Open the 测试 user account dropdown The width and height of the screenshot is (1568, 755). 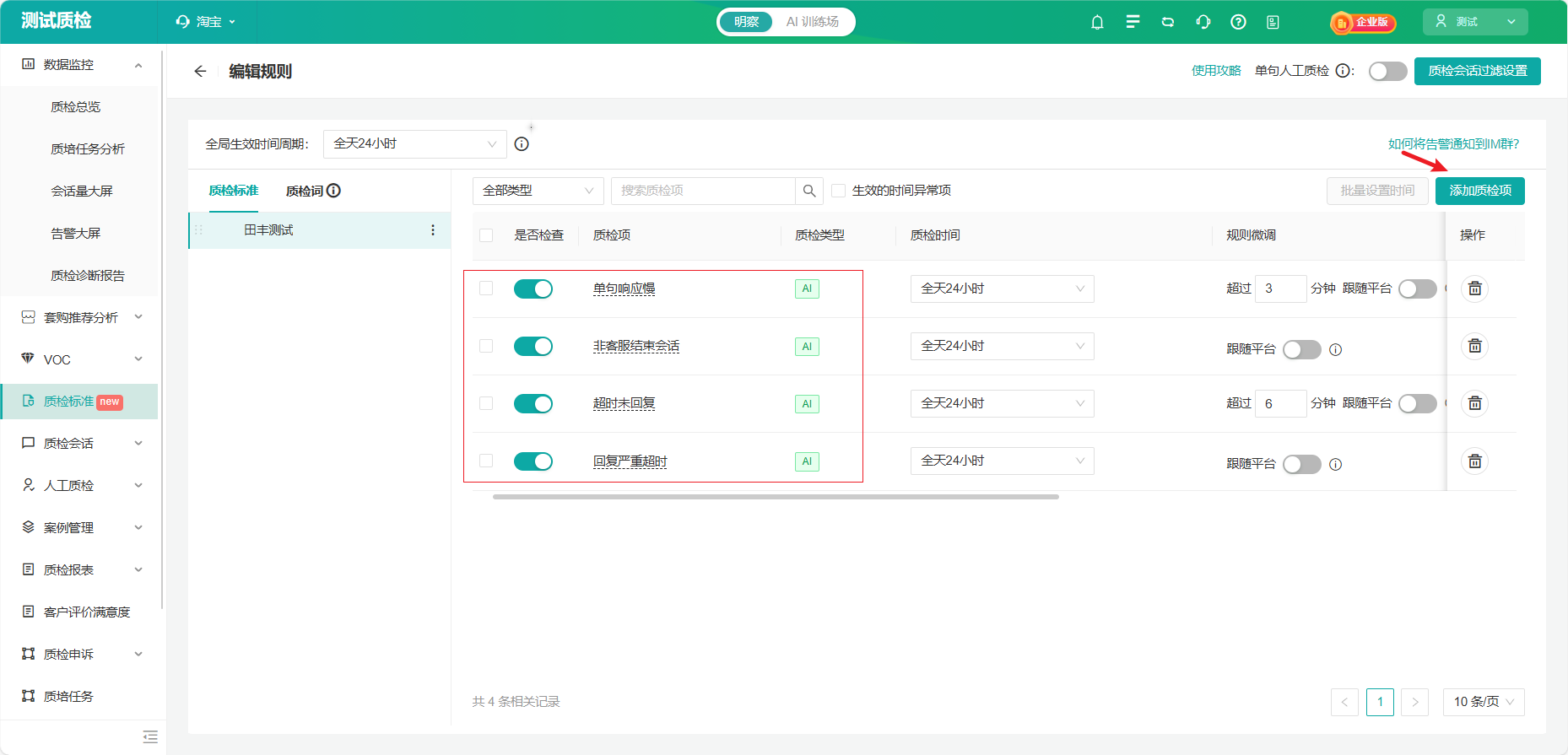click(1475, 22)
